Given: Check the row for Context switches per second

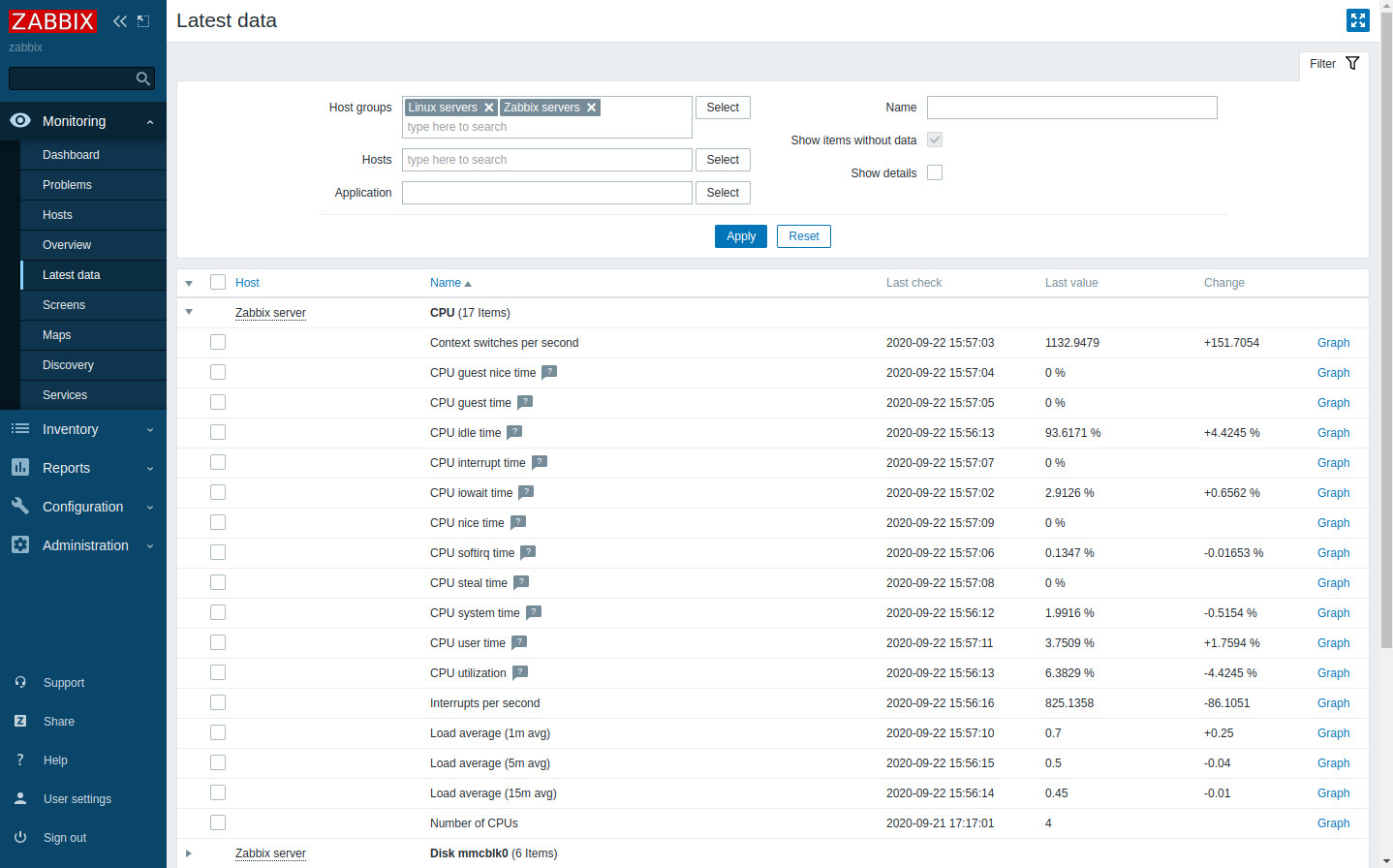Looking at the screenshot, I should [x=218, y=342].
